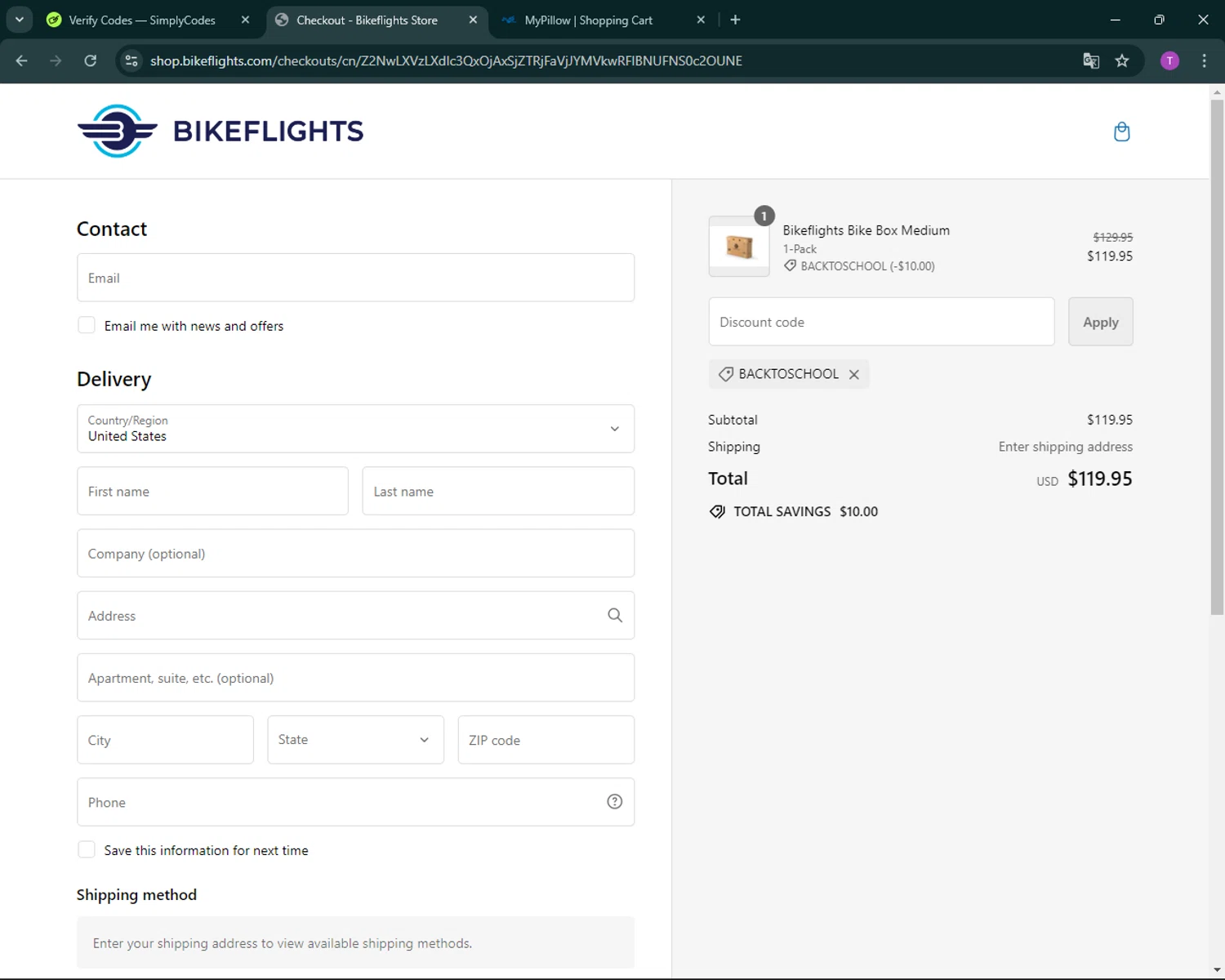The height and width of the screenshot is (980, 1225).
Task: Open the Chrome three-dot menu
Action: point(1204,60)
